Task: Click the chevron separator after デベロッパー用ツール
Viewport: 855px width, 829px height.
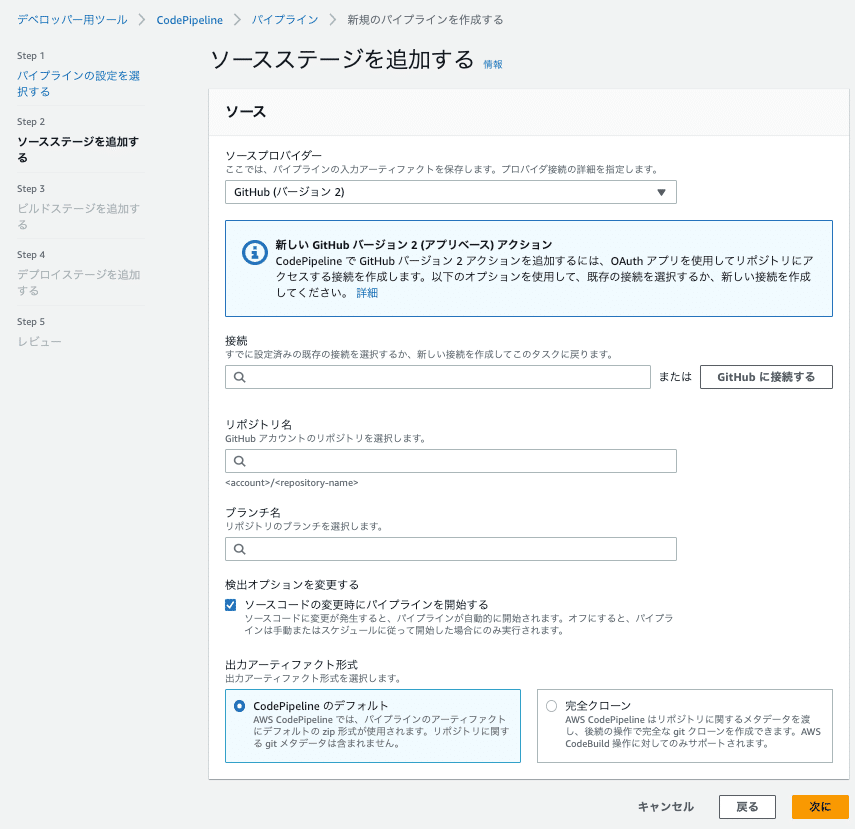Action: coord(142,20)
